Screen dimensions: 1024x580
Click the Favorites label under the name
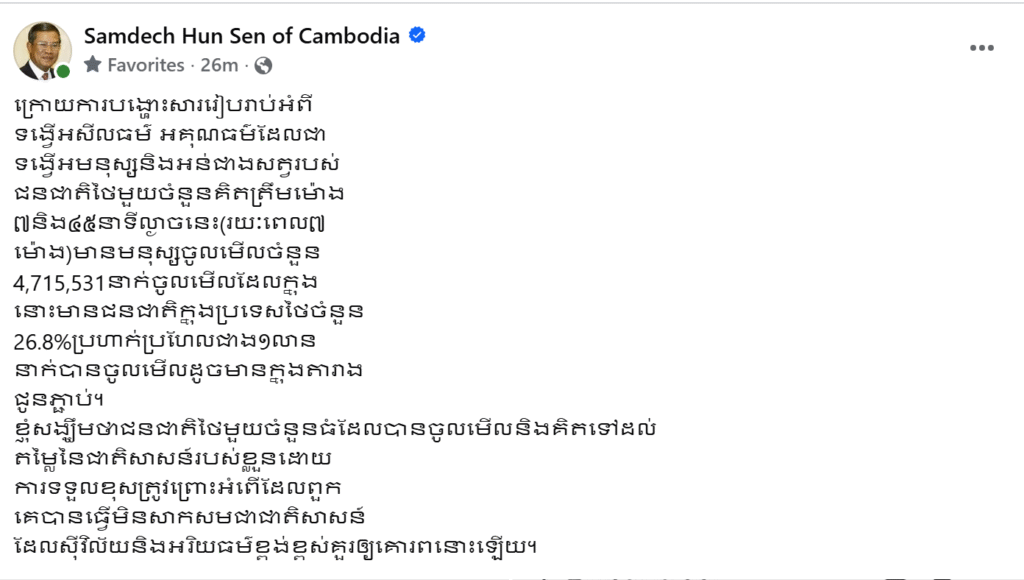(146, 65)
